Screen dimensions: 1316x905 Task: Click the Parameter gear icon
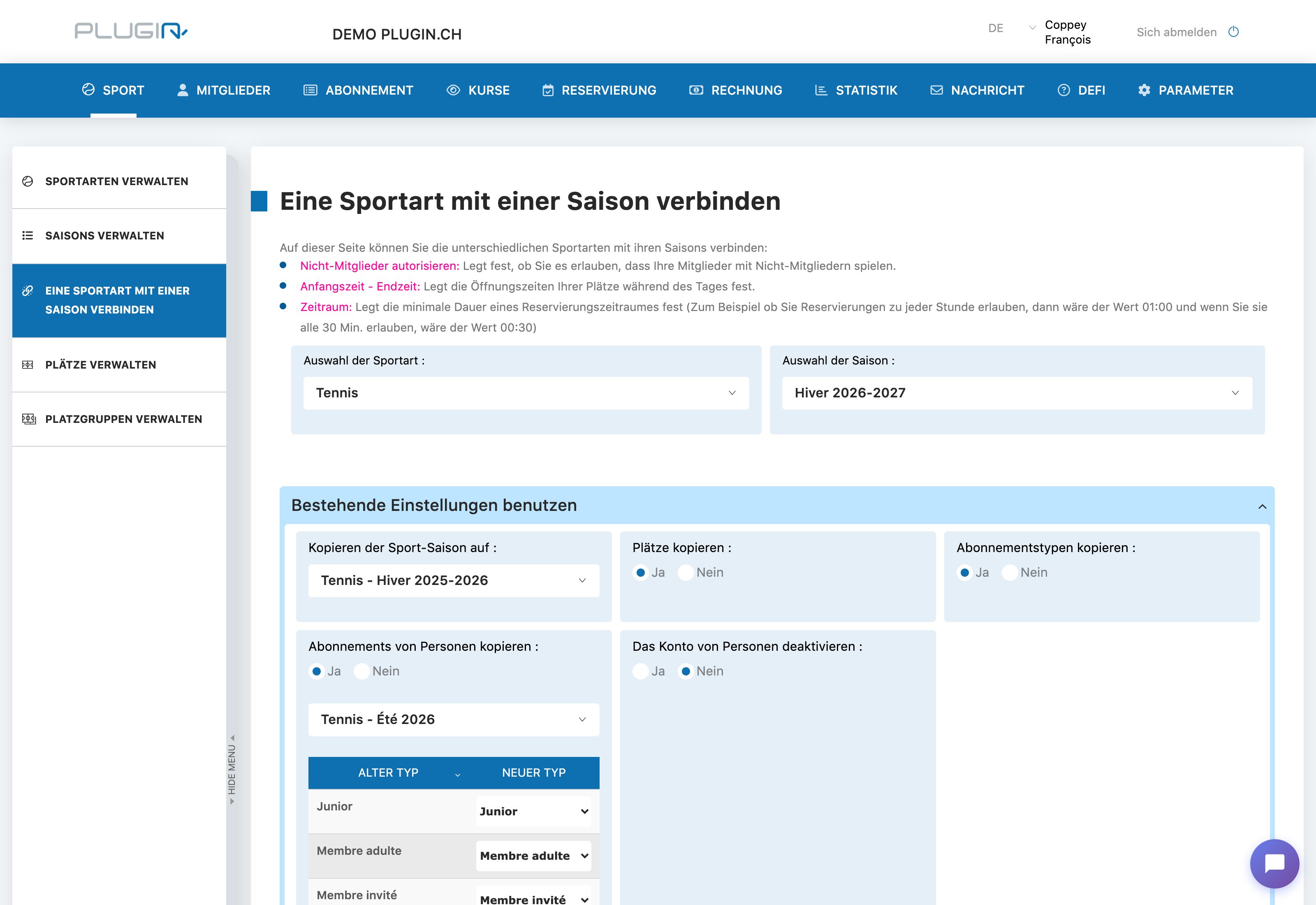coord(1144,90)
